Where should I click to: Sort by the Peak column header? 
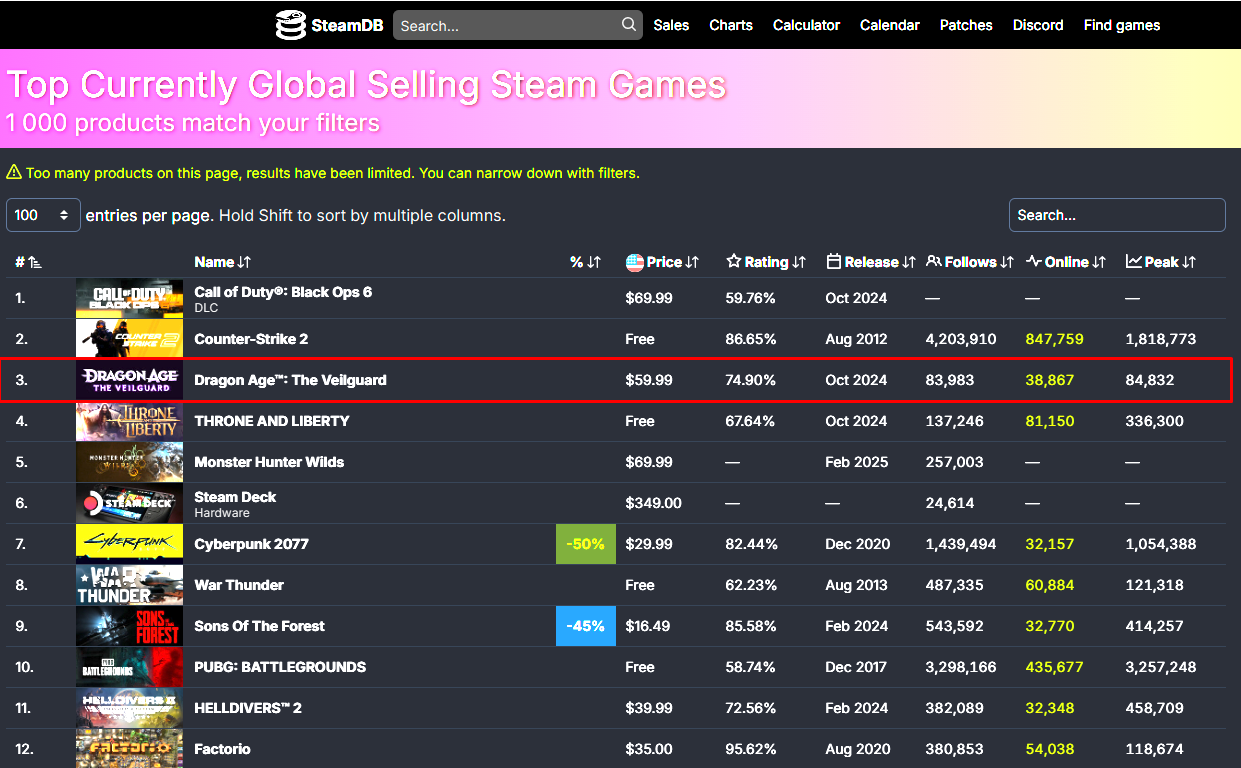(1161, 262)
